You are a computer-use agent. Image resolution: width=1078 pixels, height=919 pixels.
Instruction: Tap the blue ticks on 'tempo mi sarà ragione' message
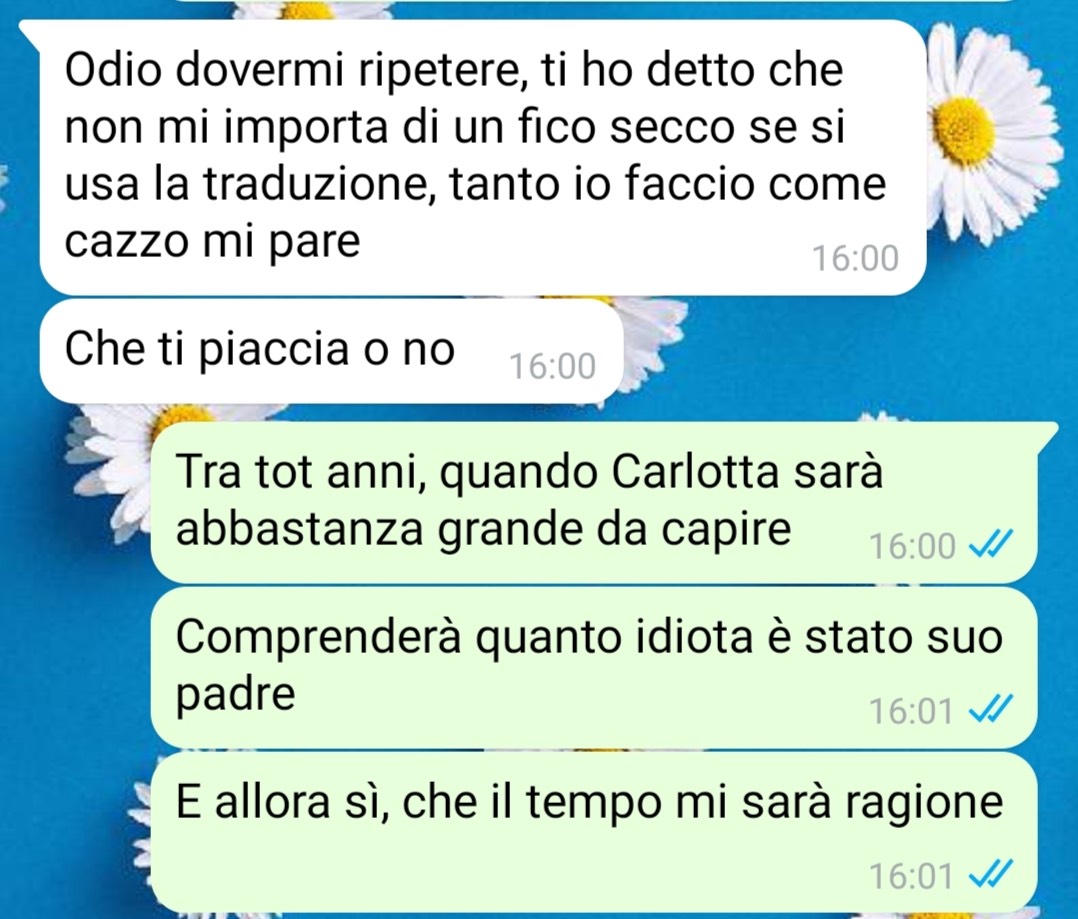click(990, 874)
